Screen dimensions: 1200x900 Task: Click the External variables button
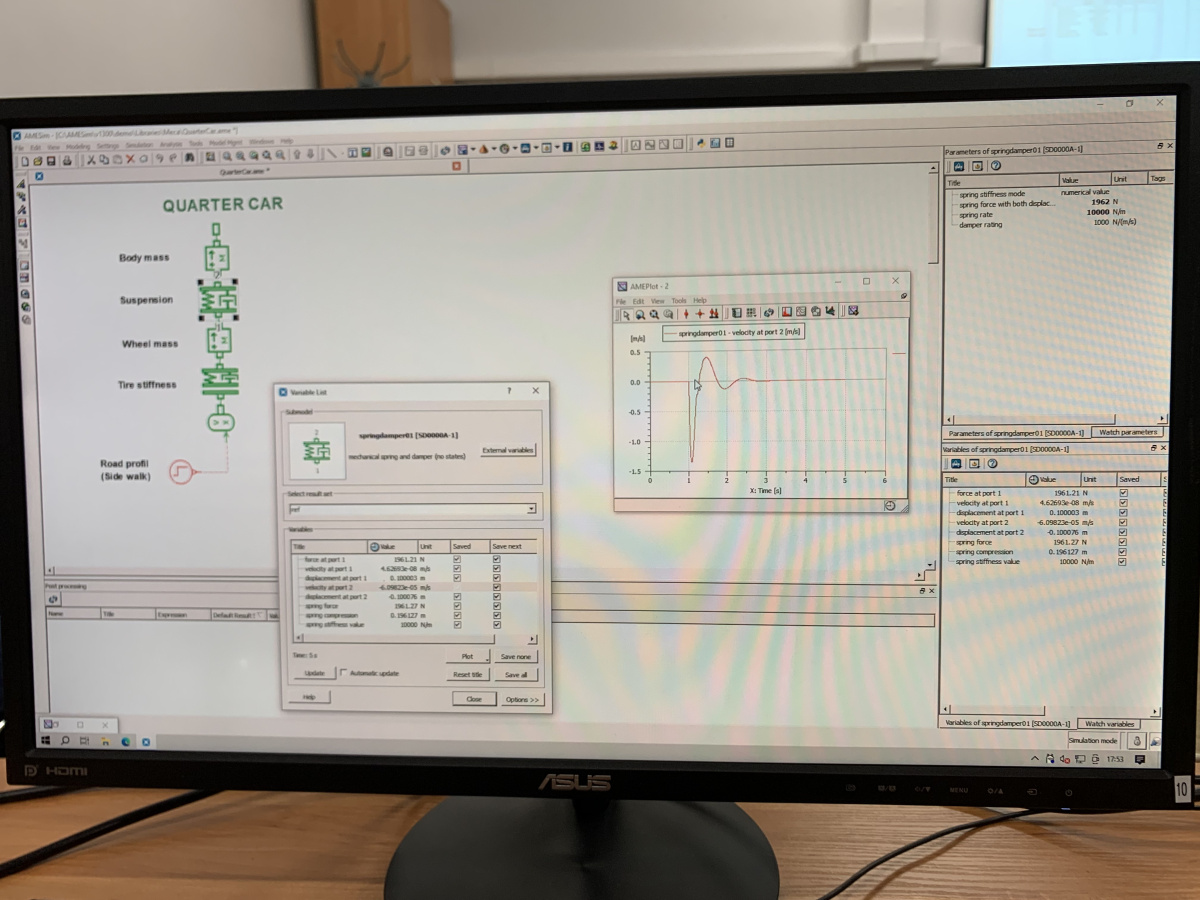pyautogui.click(x=508, y=451)
